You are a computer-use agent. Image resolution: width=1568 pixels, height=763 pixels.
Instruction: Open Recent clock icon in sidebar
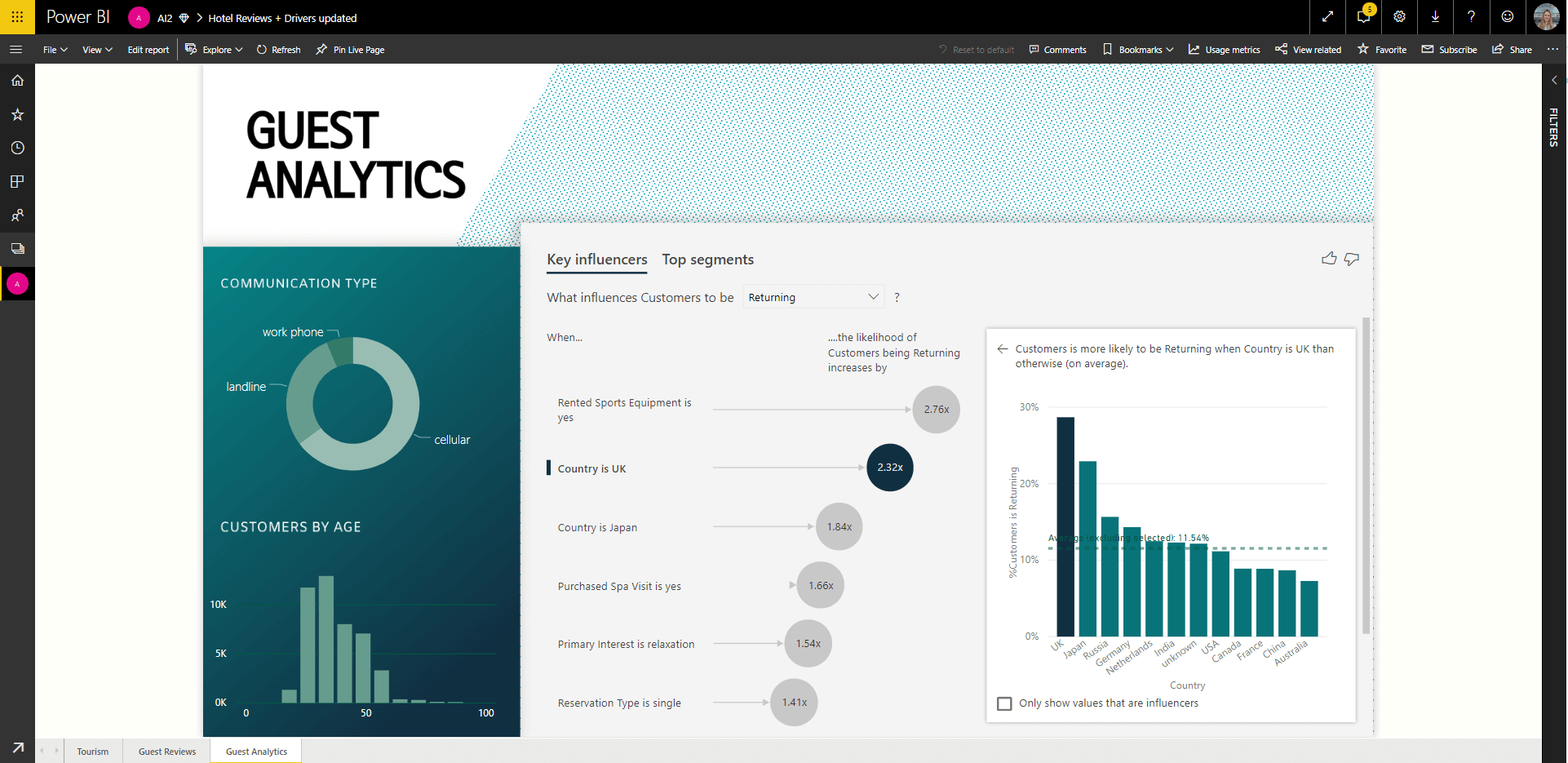coord(17,148)
